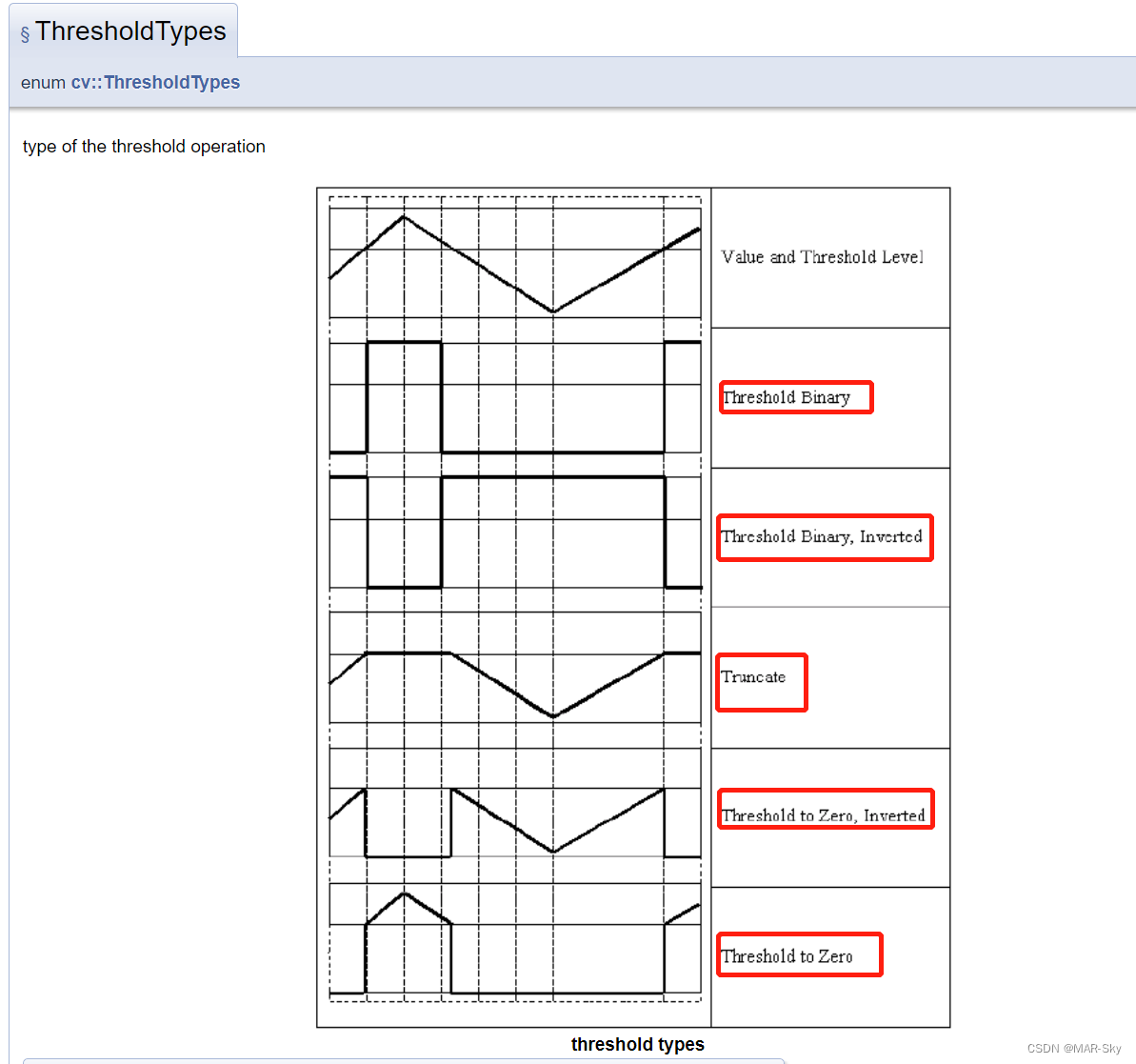Click the binary threshold waveform graph

tap(514, 396)
